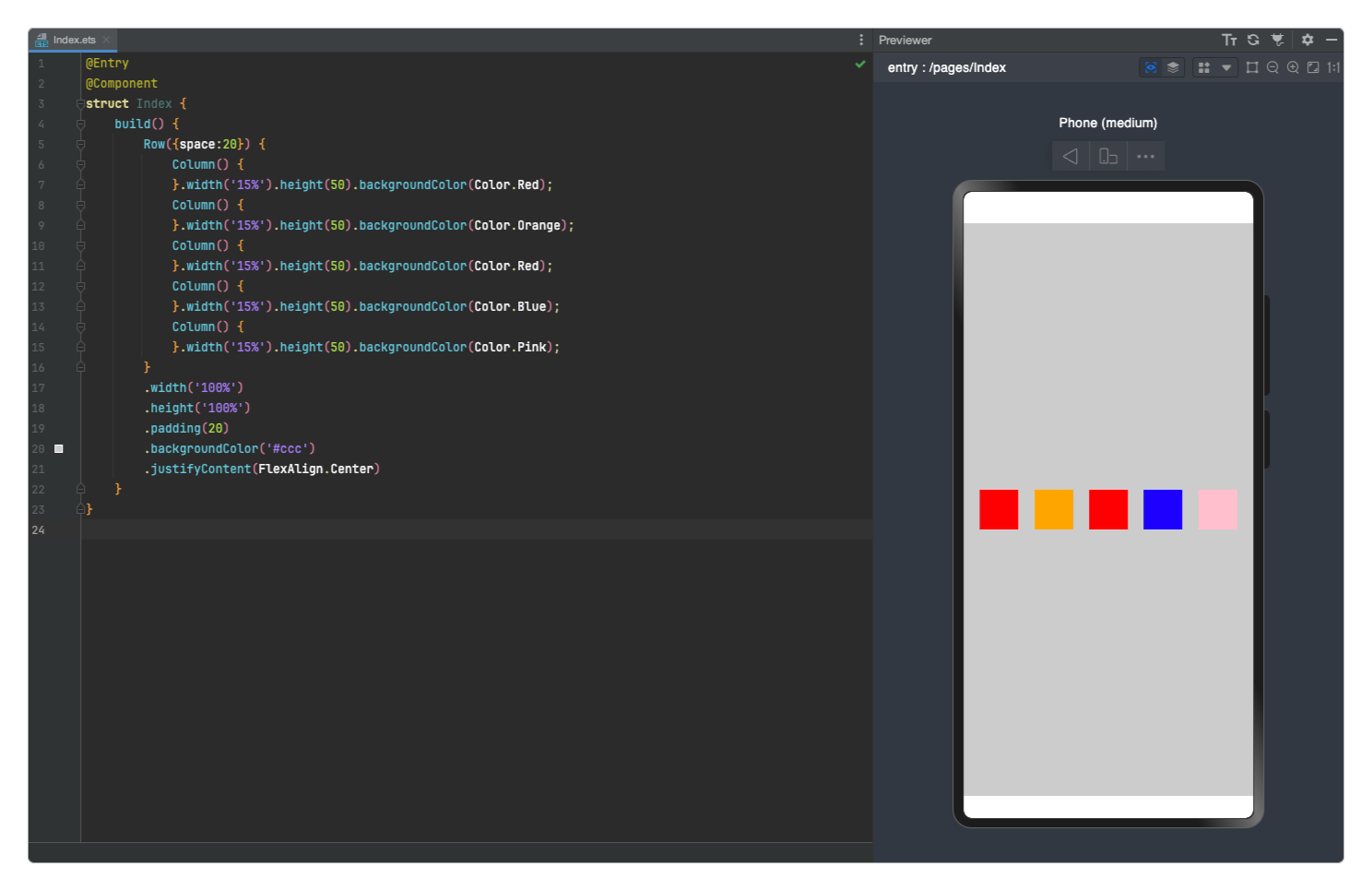Click the plug debug icon in Previewer
The height and width of the screenshot is (891, 1372).
tap(1277, 40)
